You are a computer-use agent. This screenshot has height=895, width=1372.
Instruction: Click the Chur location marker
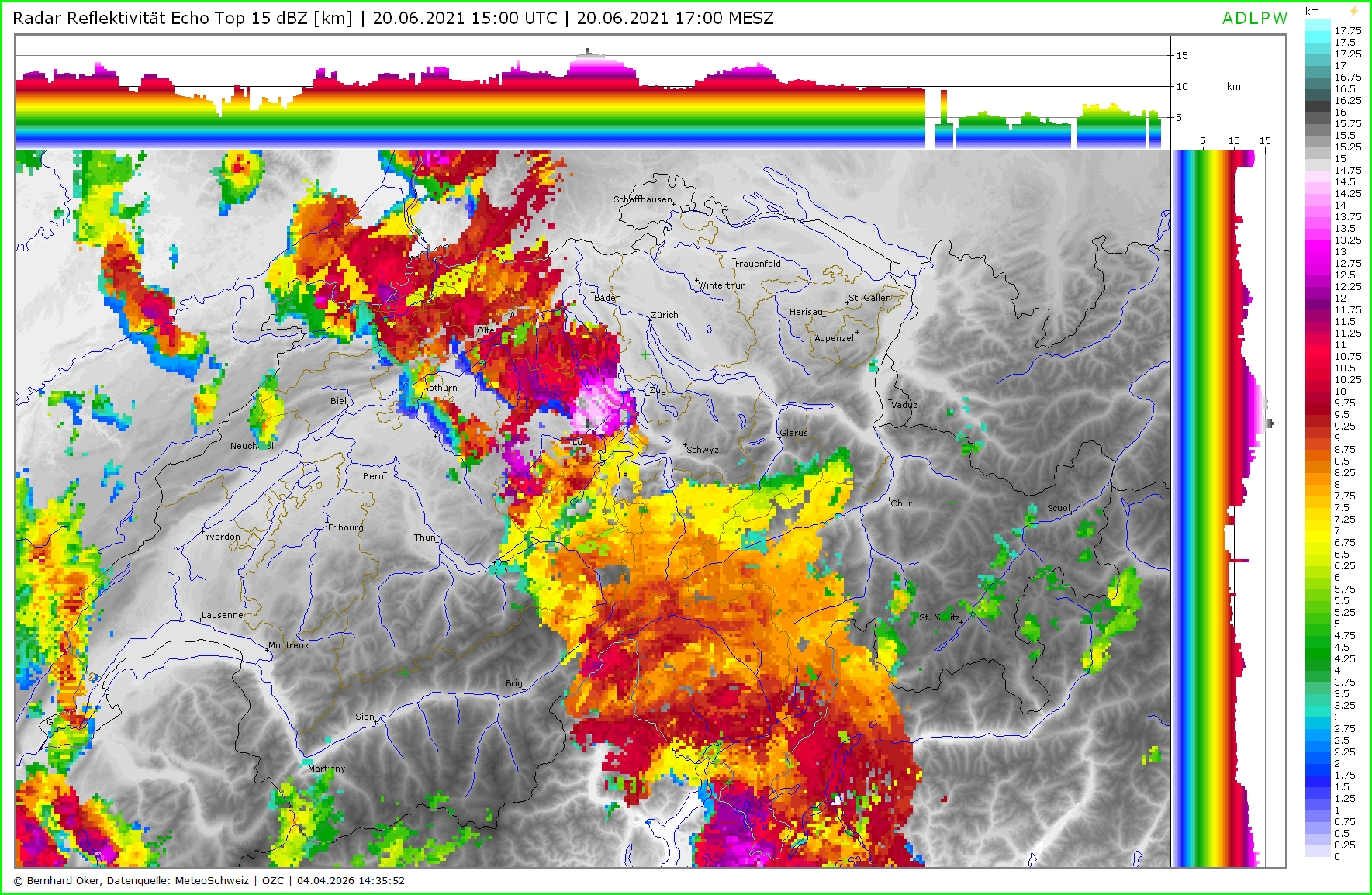tap(890, 499)
